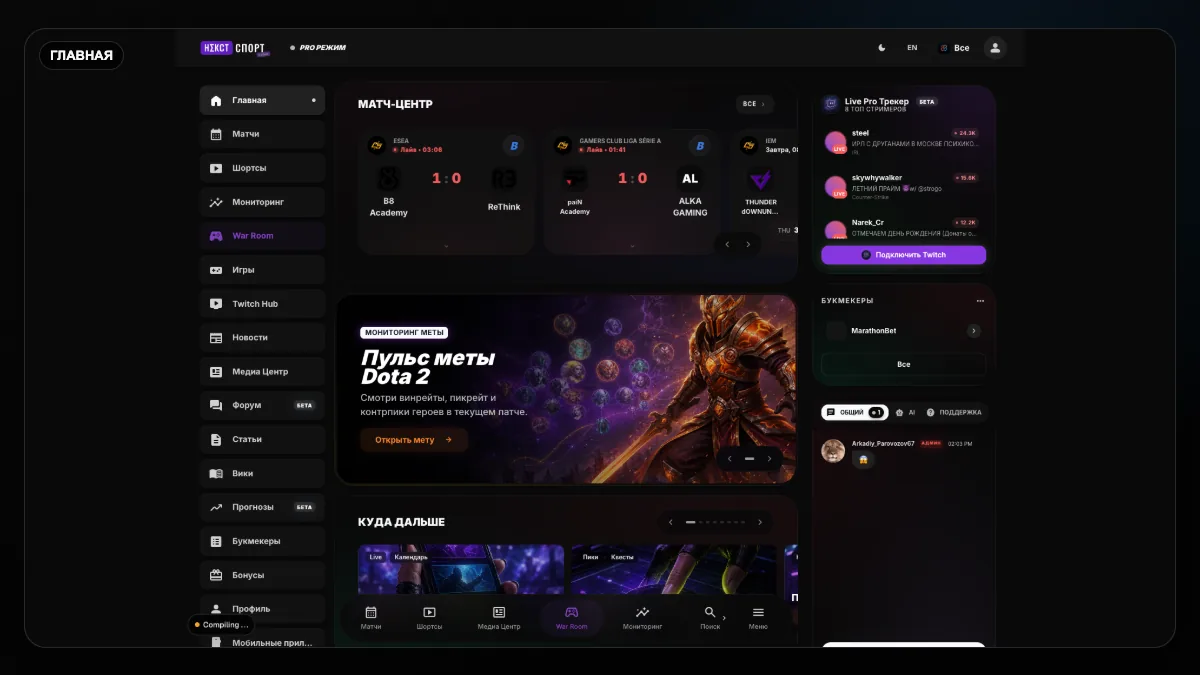This screenshot has height=675, width=1200.
Task: Click the Открыть мету button
Action: [414, 440]
